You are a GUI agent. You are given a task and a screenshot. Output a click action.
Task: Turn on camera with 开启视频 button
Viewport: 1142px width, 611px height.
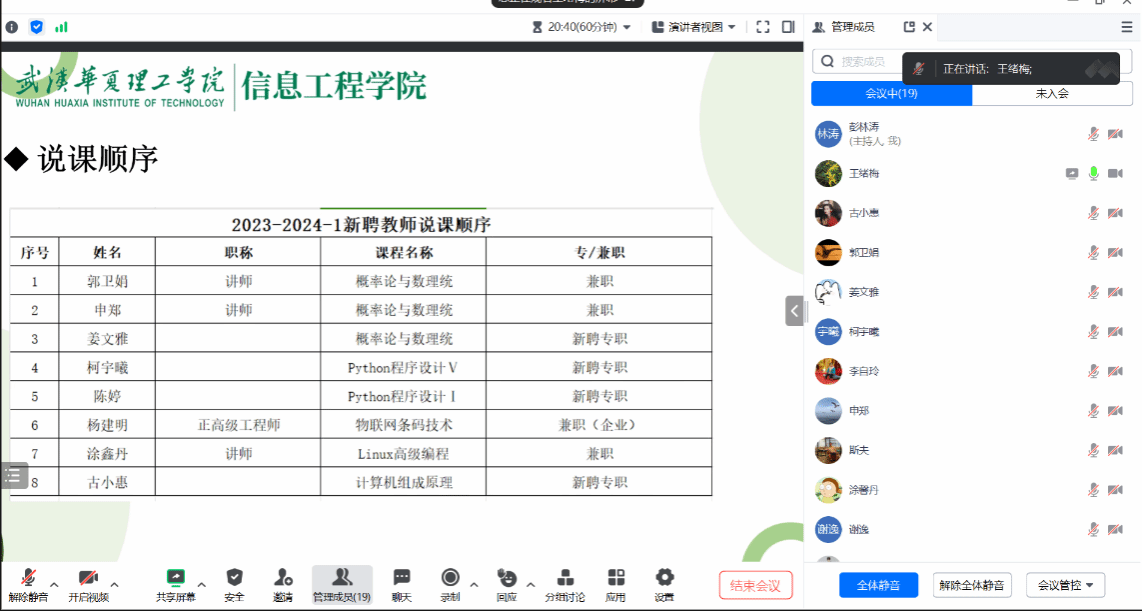coord(88,578)
